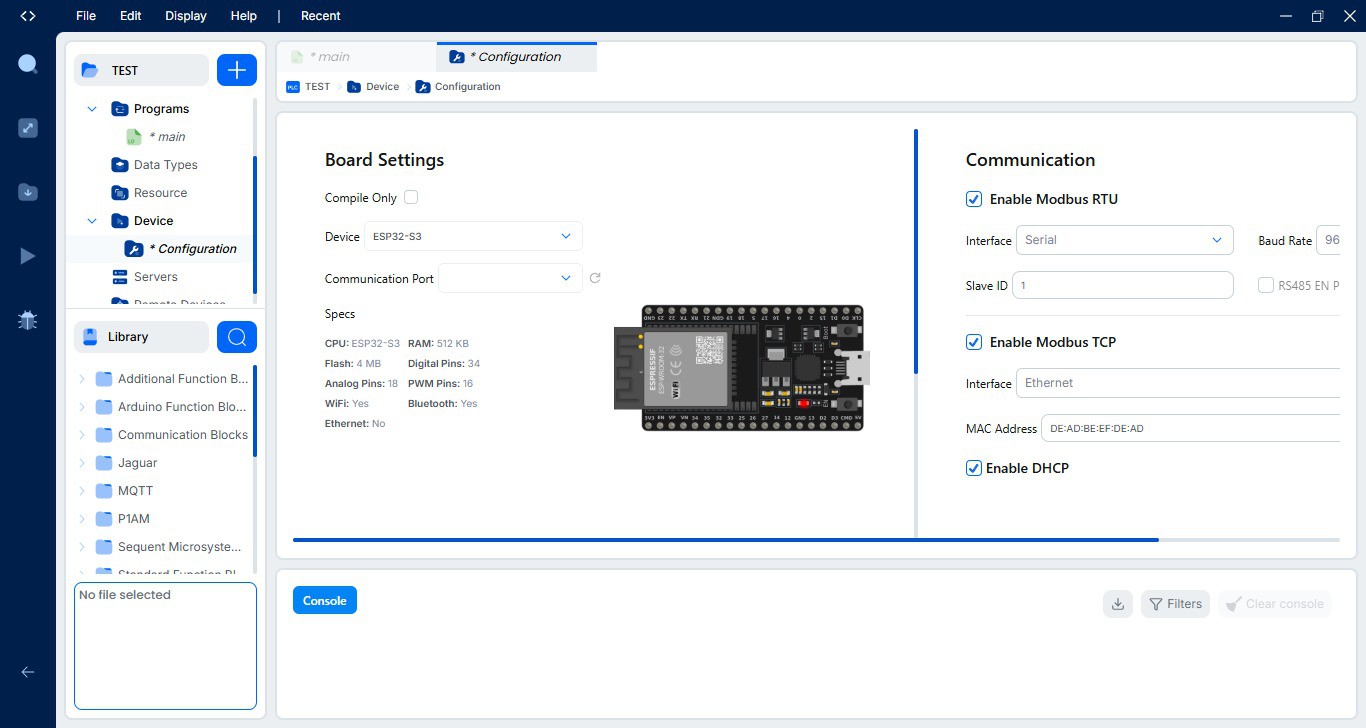This screenshot has width=1366, height=728.
Task: Click the search magnifier icon in left sidebar
Action: coord(28,65)
